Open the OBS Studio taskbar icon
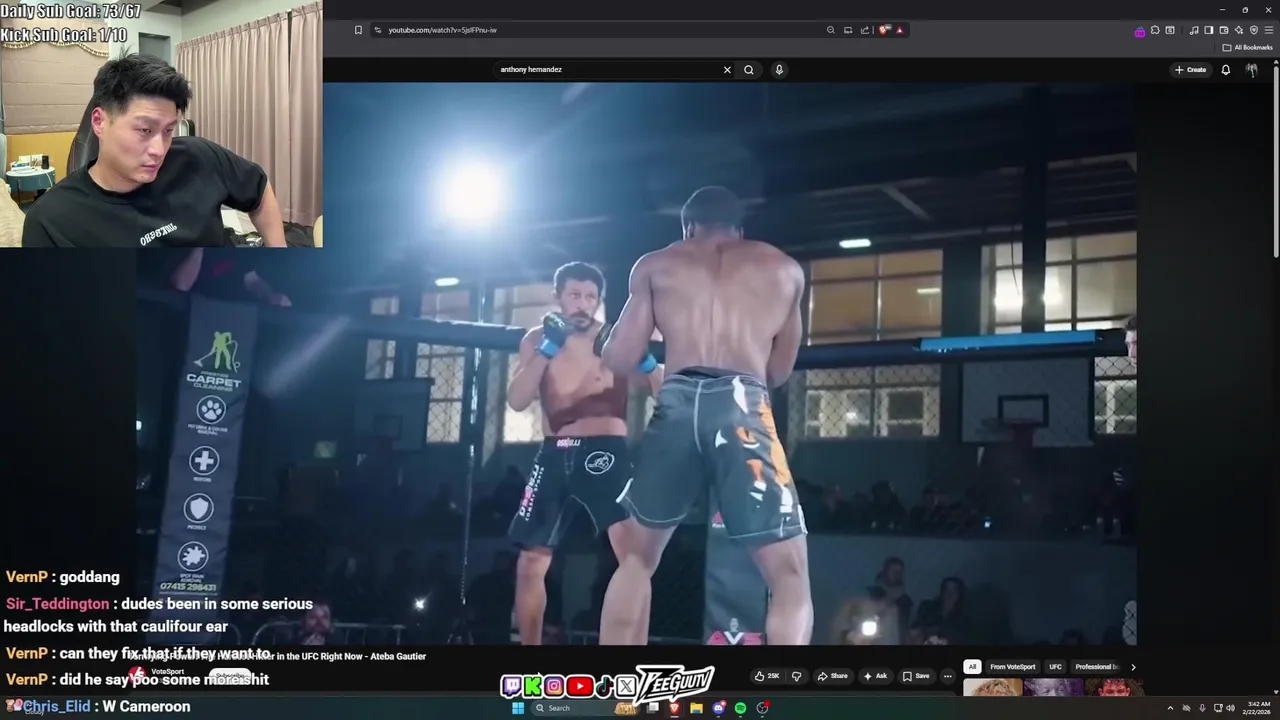 click(762, 708)
